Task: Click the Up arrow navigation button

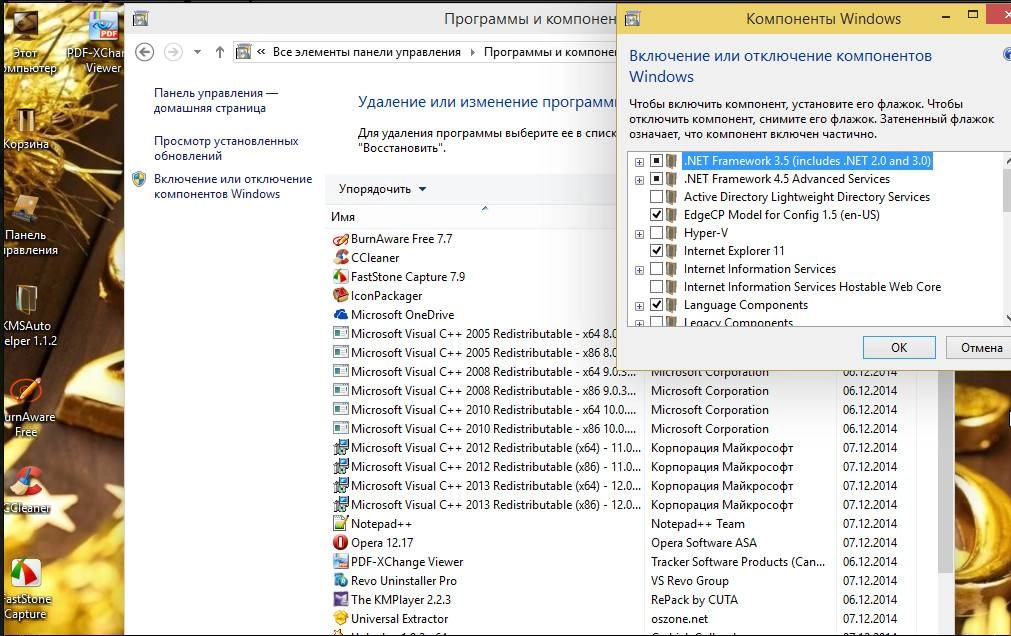Action: [x=220, y=52]
